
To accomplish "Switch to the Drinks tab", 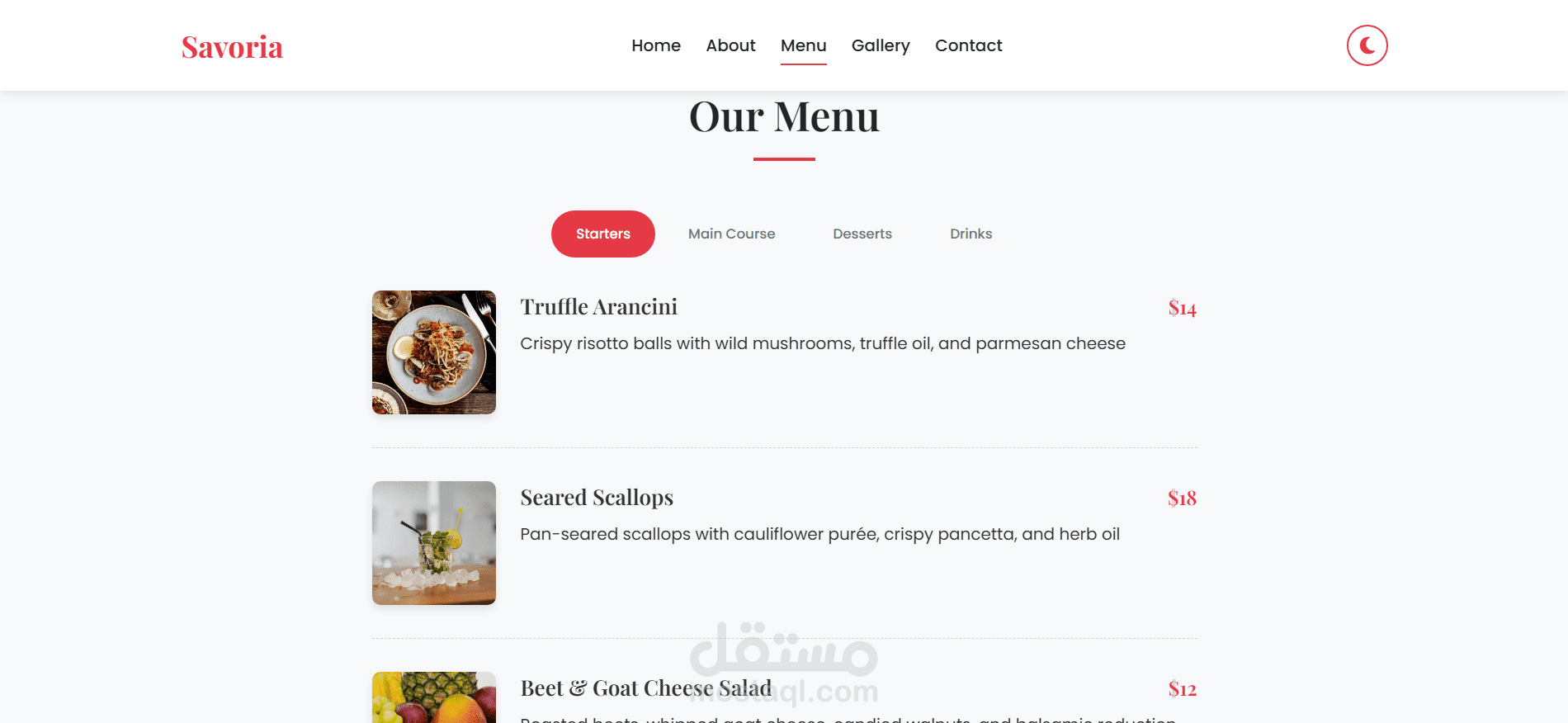I will coord(971,234).
